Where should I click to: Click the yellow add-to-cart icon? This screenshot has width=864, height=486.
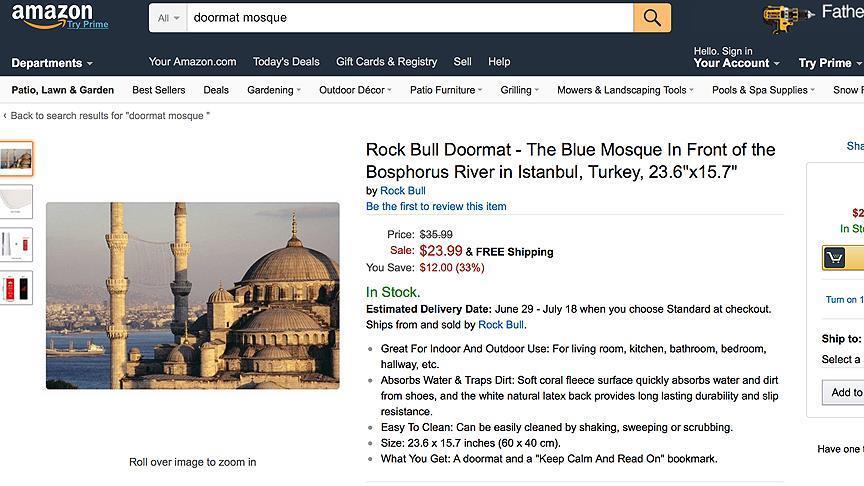click(836, 258)
